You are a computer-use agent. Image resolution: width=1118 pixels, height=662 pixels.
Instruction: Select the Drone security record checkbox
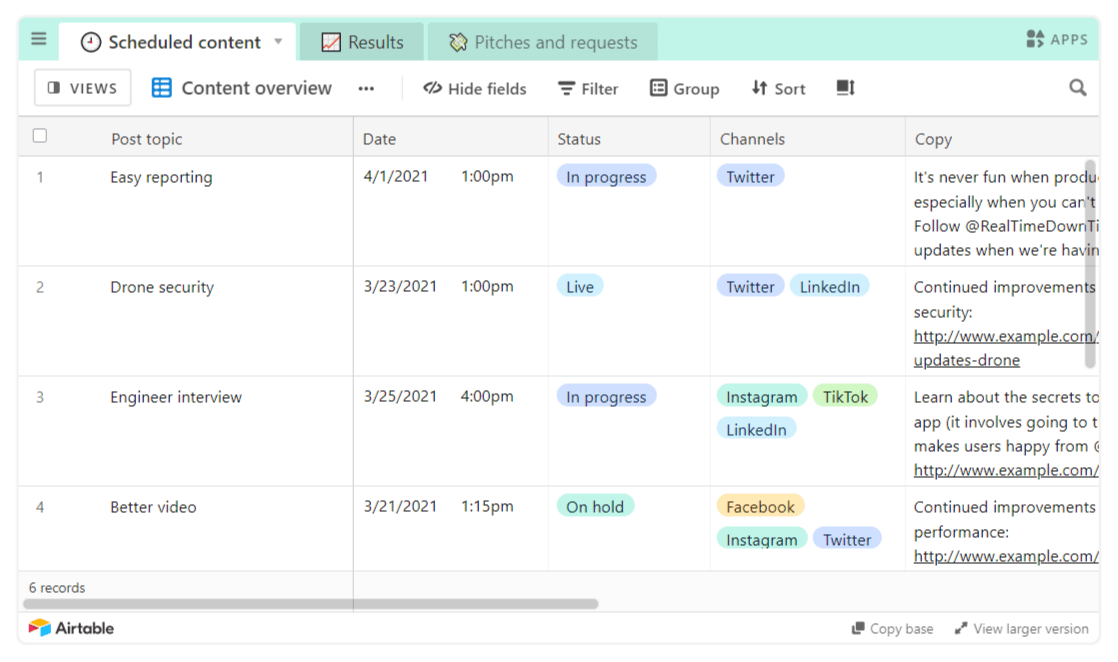[39, 287]
